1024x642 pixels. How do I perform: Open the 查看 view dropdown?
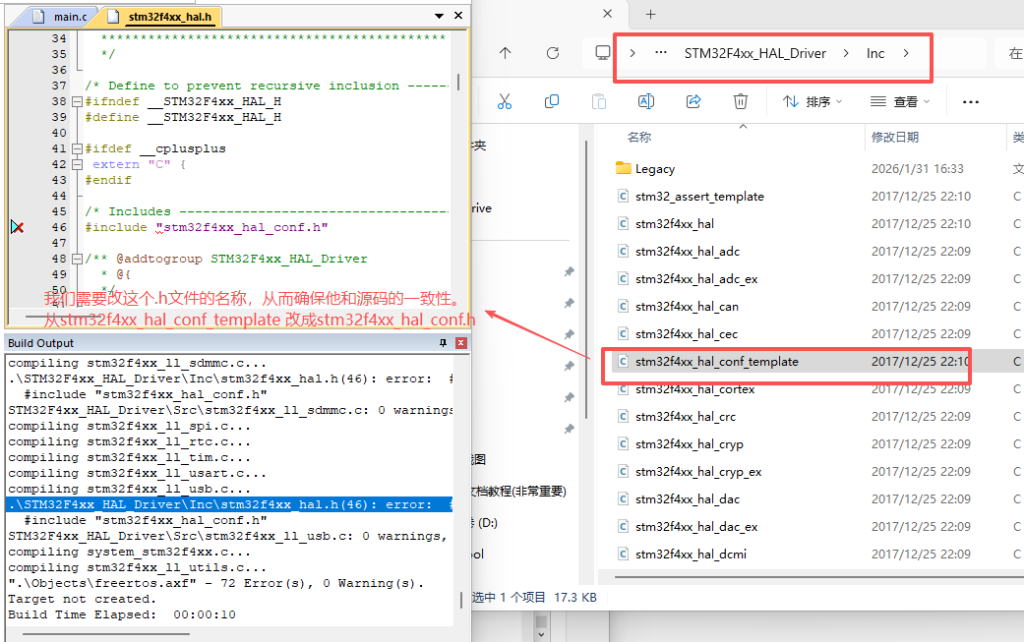tap(900, 101)
